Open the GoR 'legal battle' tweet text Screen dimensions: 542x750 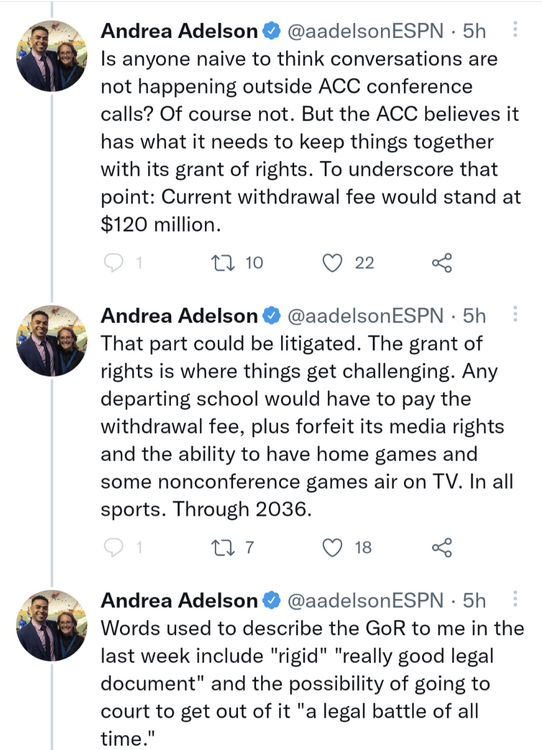312,683
